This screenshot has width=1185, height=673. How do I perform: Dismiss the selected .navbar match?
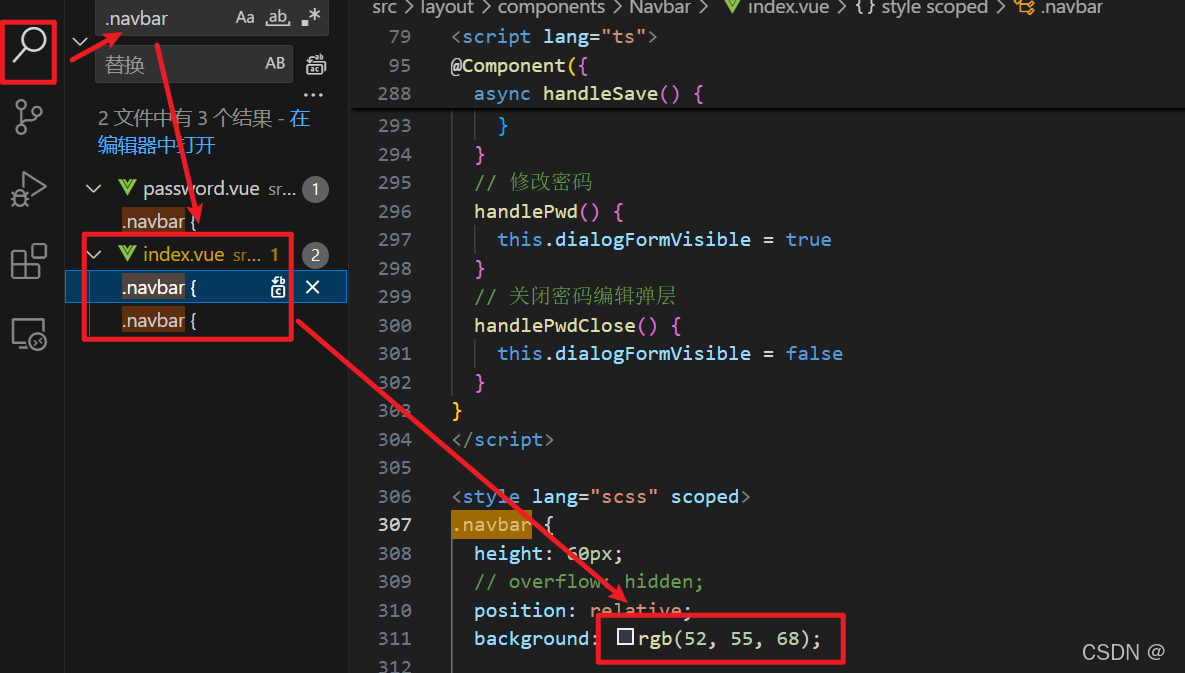pos(312,287)
